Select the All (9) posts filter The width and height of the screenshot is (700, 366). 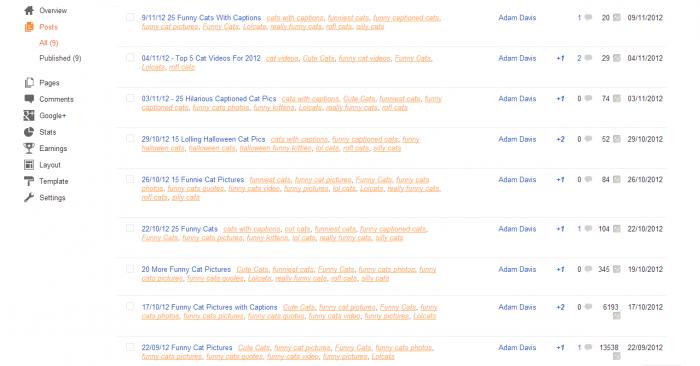tap(49, 43)
